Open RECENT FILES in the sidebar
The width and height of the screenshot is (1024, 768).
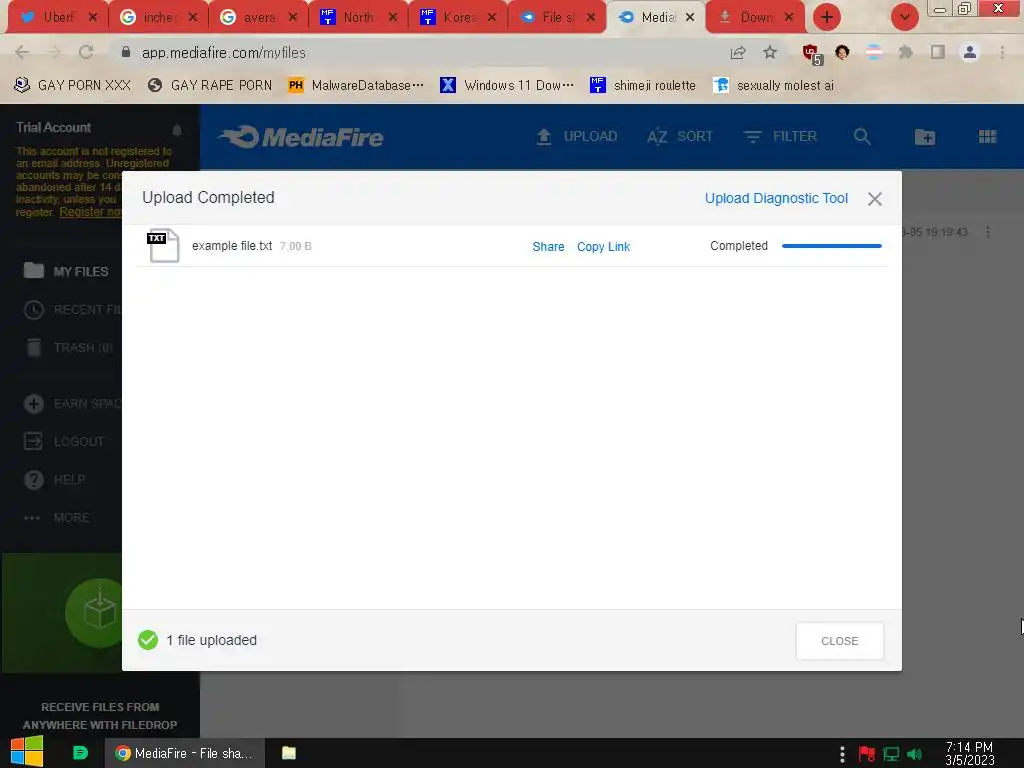72,310
